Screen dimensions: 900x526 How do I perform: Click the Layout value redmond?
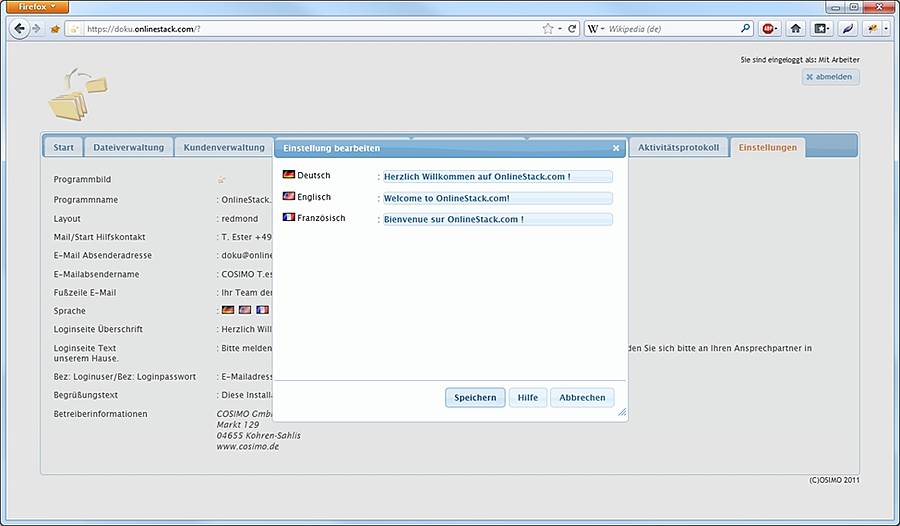point(240,219)
